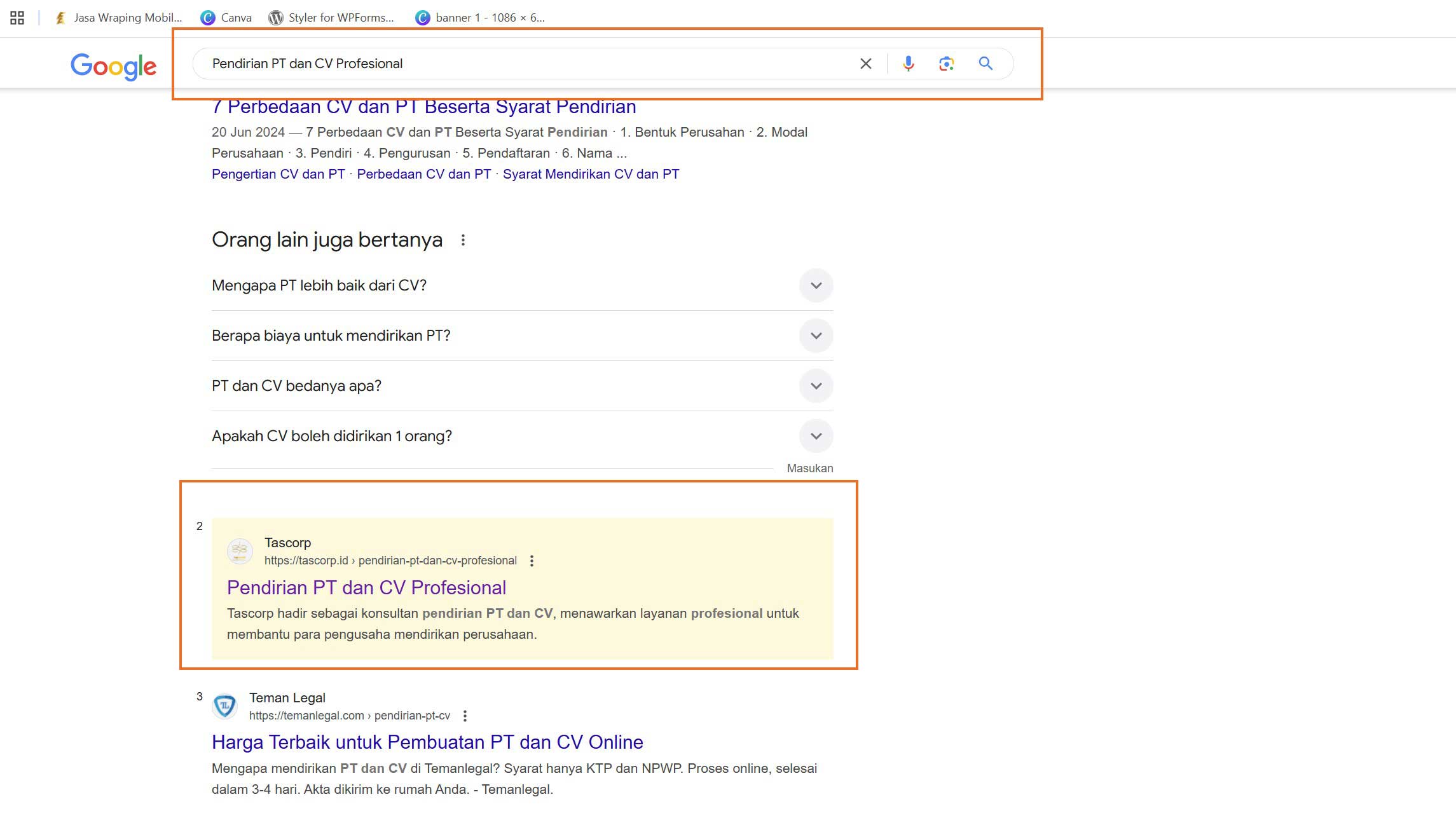
Task: Click the Teman Legal site name
Action: [287, 698]
